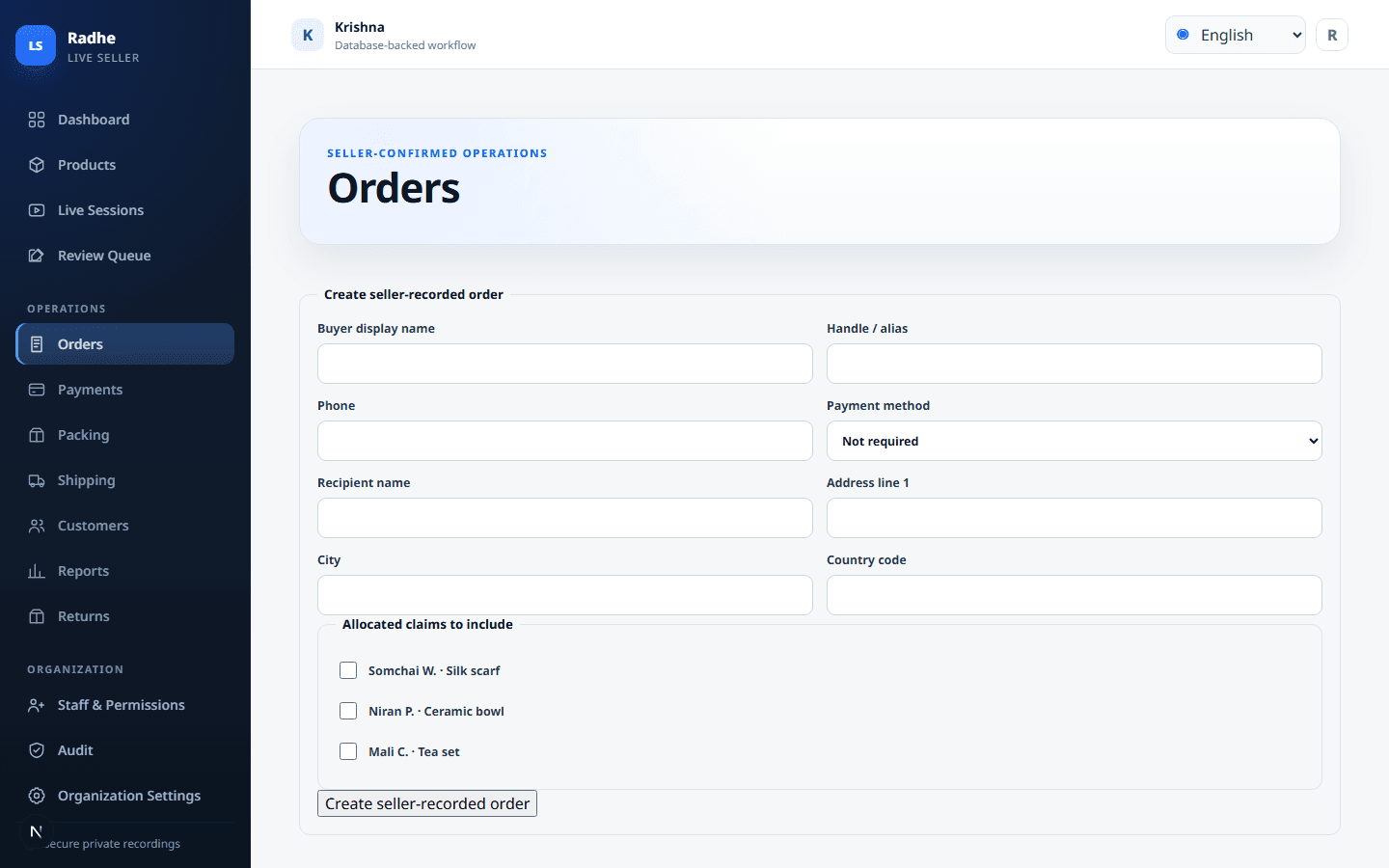Click the round N badge in sidebar footer
This screenshot has height=868, width=1389.
pyautogui.click(x=36, y=831)
